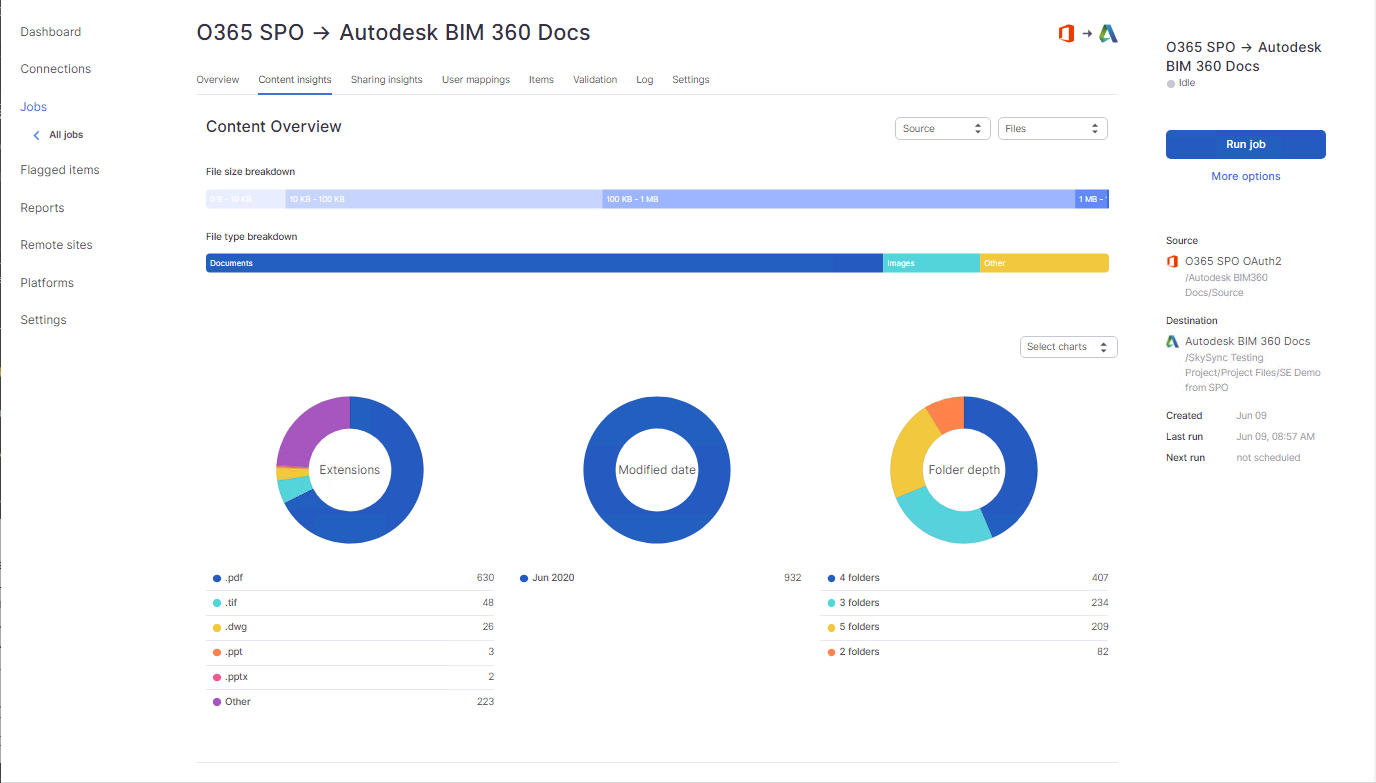The image size is (1376, 783).
Task: Click the 3 folders legend dot
Action: pyautogui.click(x=832, y=603)
